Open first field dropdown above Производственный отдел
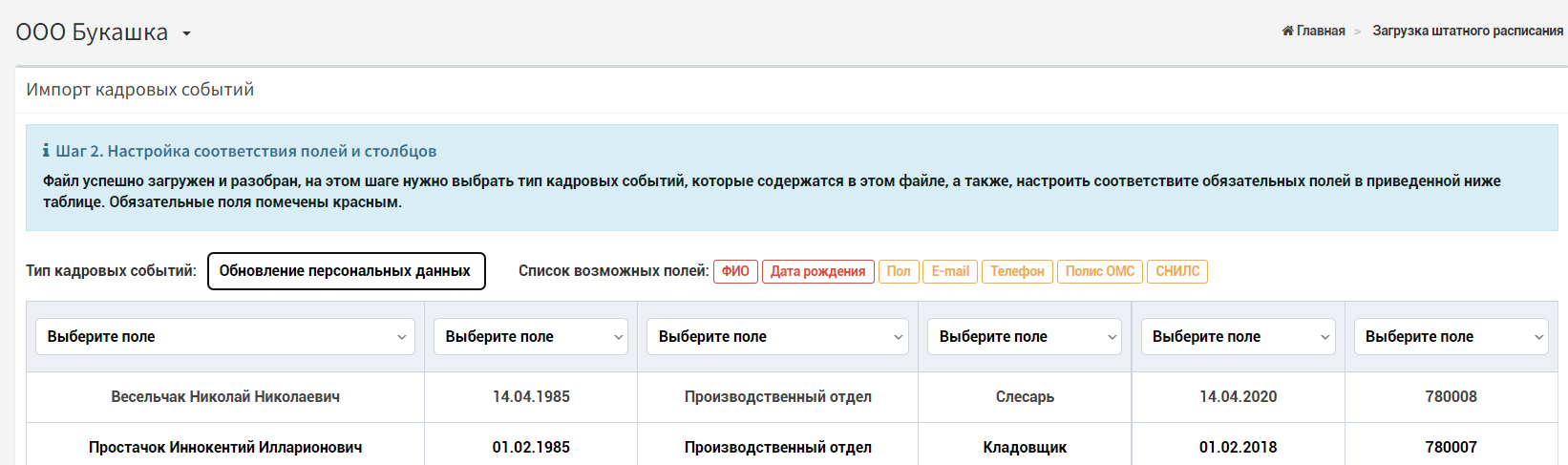This screenshot has width=1568, height=465. coord(777,337)
